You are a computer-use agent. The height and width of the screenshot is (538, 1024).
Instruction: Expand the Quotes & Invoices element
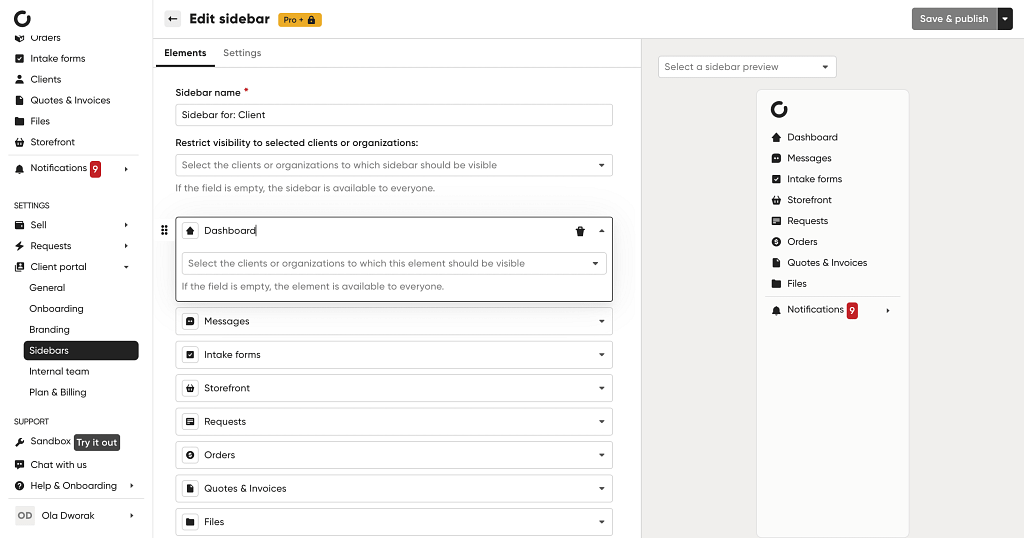601,488
